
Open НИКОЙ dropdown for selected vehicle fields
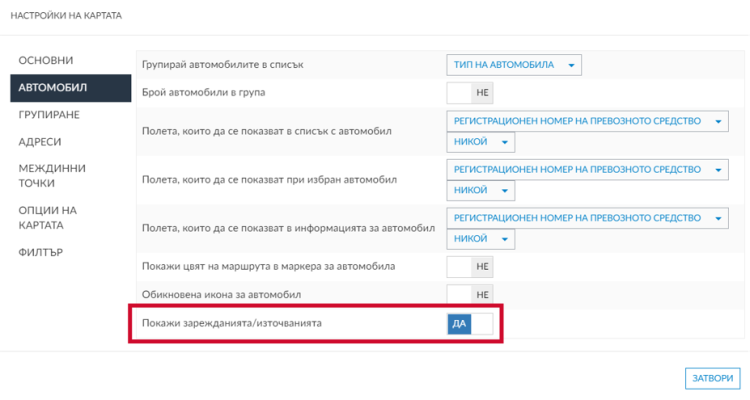[x=481, y=190]
